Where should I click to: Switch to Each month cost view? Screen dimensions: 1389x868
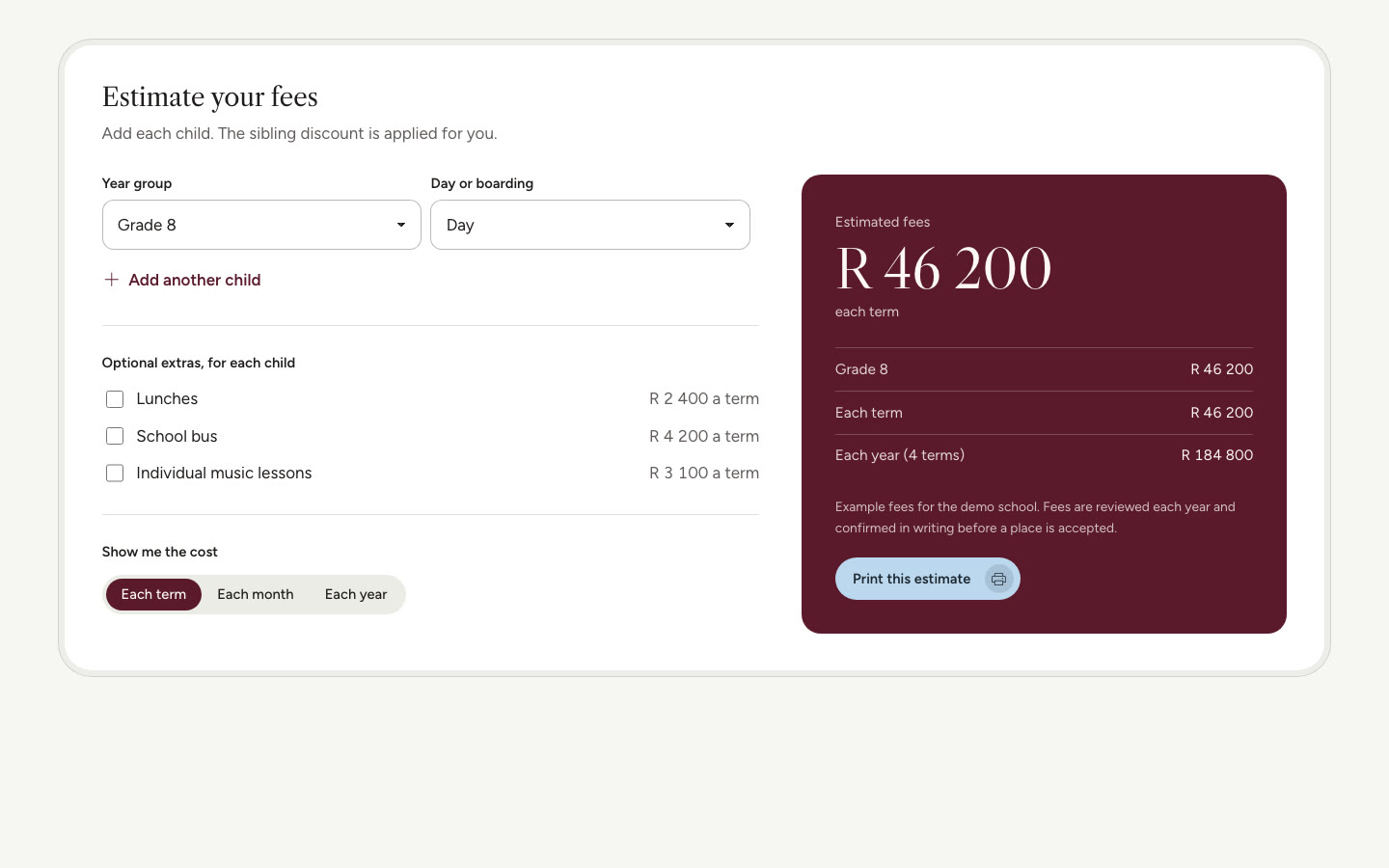256,594
